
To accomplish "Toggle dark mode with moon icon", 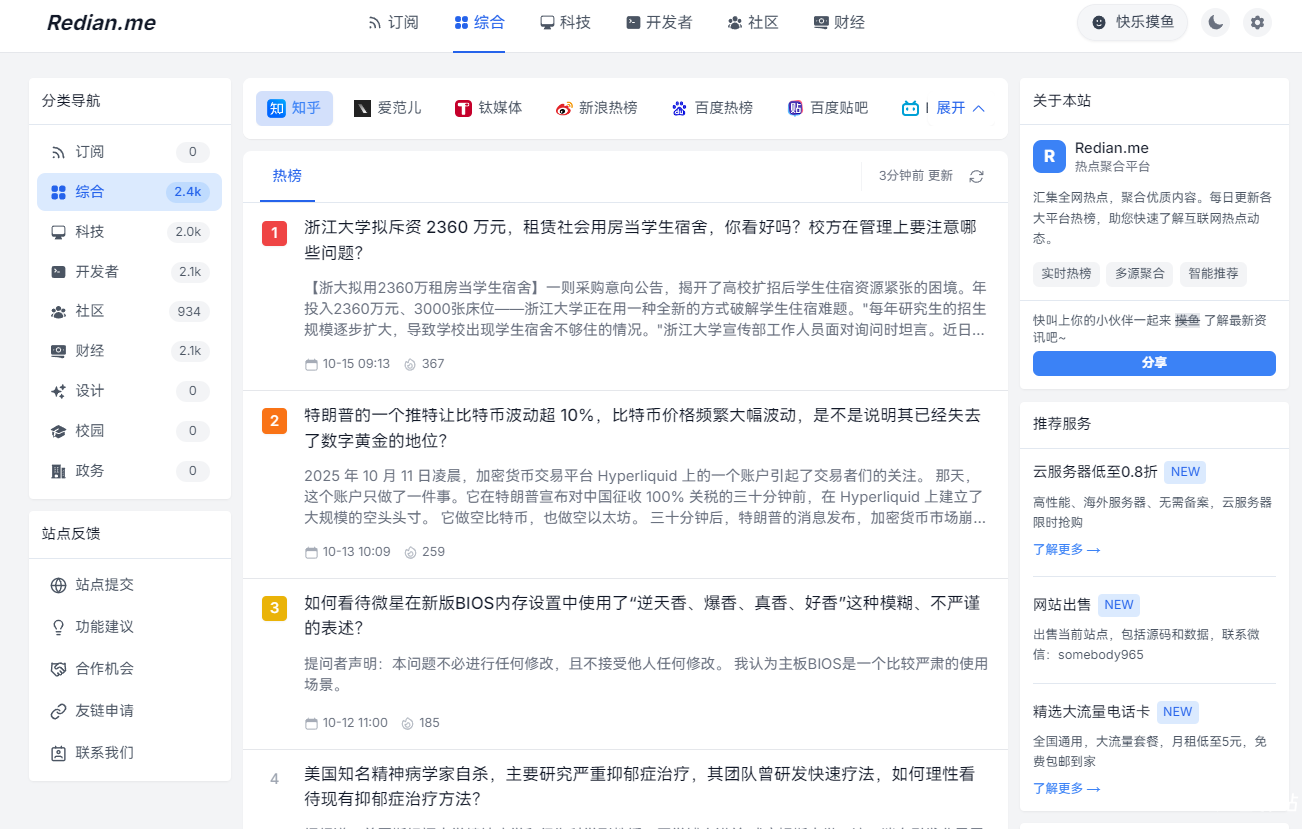I will click(1215, 22).
